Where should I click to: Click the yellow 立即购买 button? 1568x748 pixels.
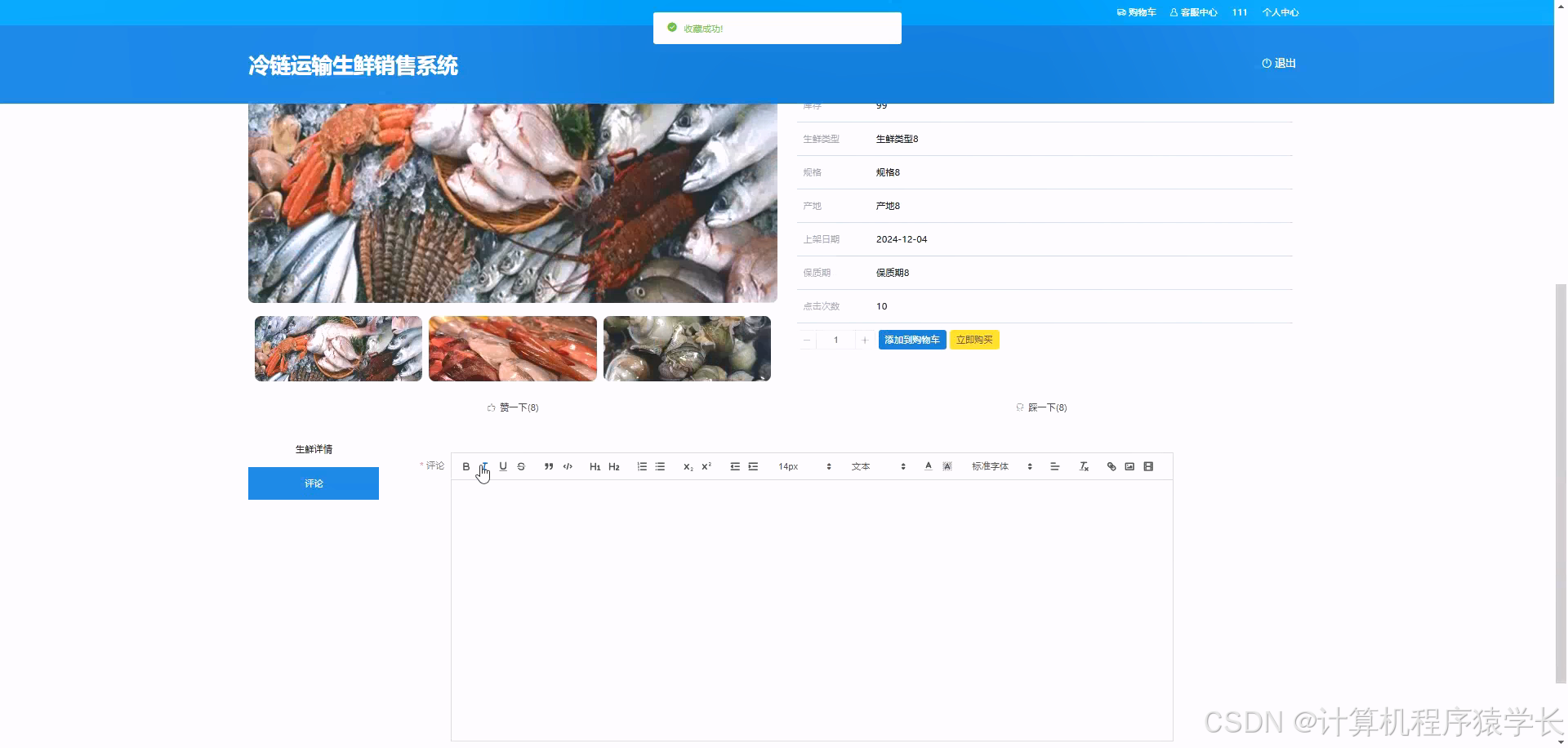point(974,340)
